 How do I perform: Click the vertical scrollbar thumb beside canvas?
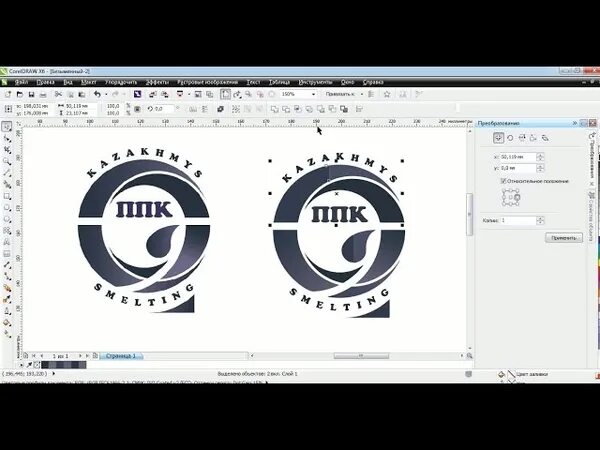coord(470,214)
